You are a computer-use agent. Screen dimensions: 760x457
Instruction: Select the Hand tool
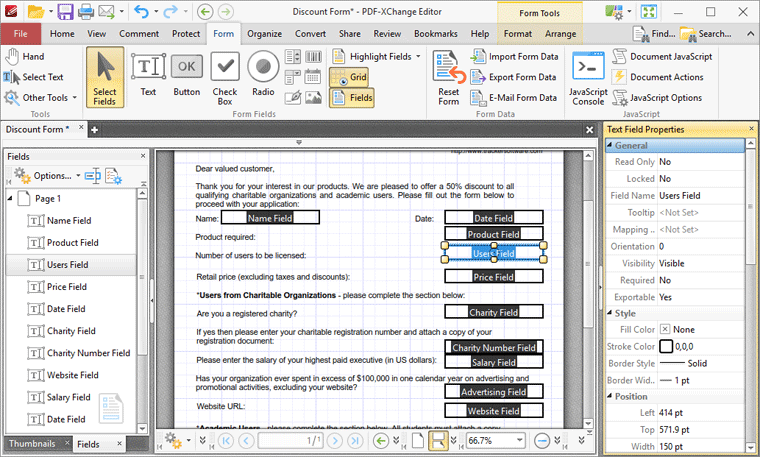(x=25, y=57)
